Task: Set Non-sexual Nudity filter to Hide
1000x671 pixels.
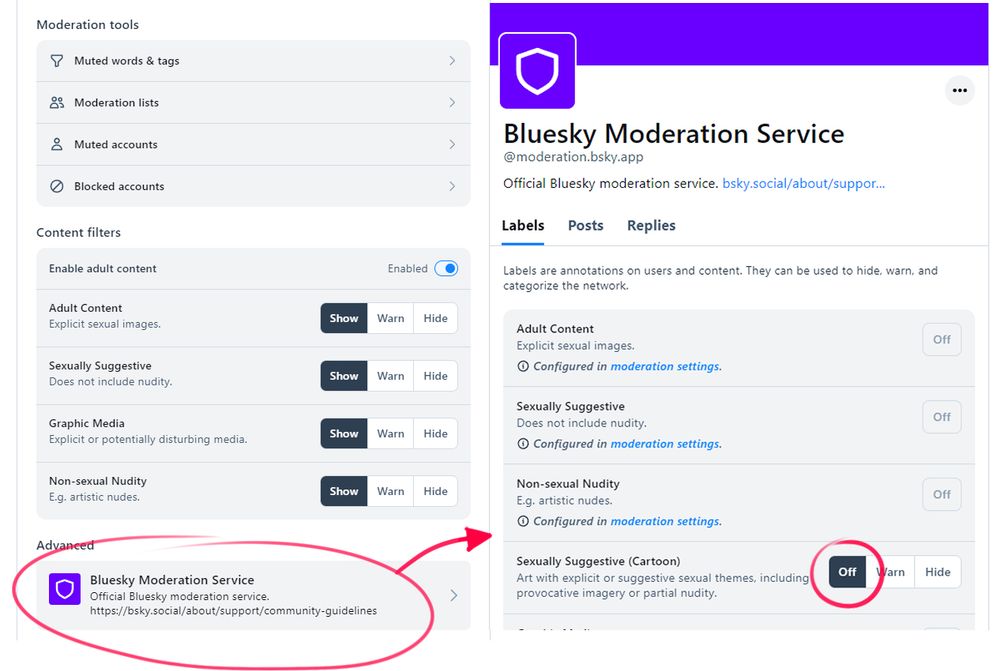Action: point(436,491)
